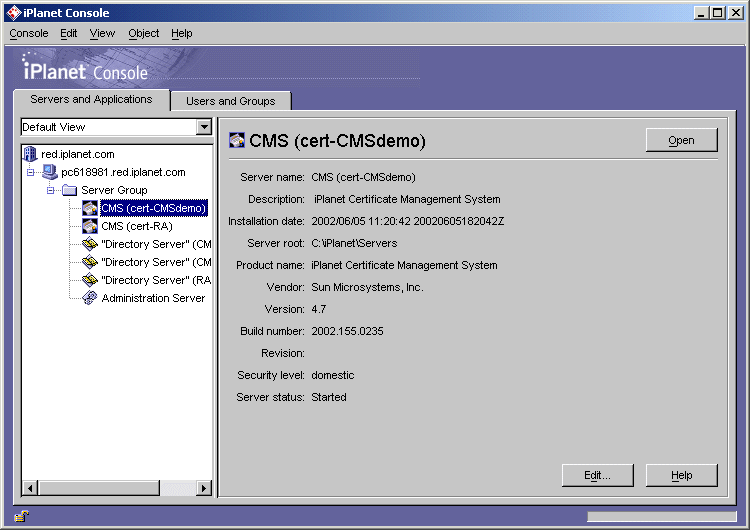750x530 pixels.
Task: Click the iPlanet Console title bar icon
Action: coord(14,13)
